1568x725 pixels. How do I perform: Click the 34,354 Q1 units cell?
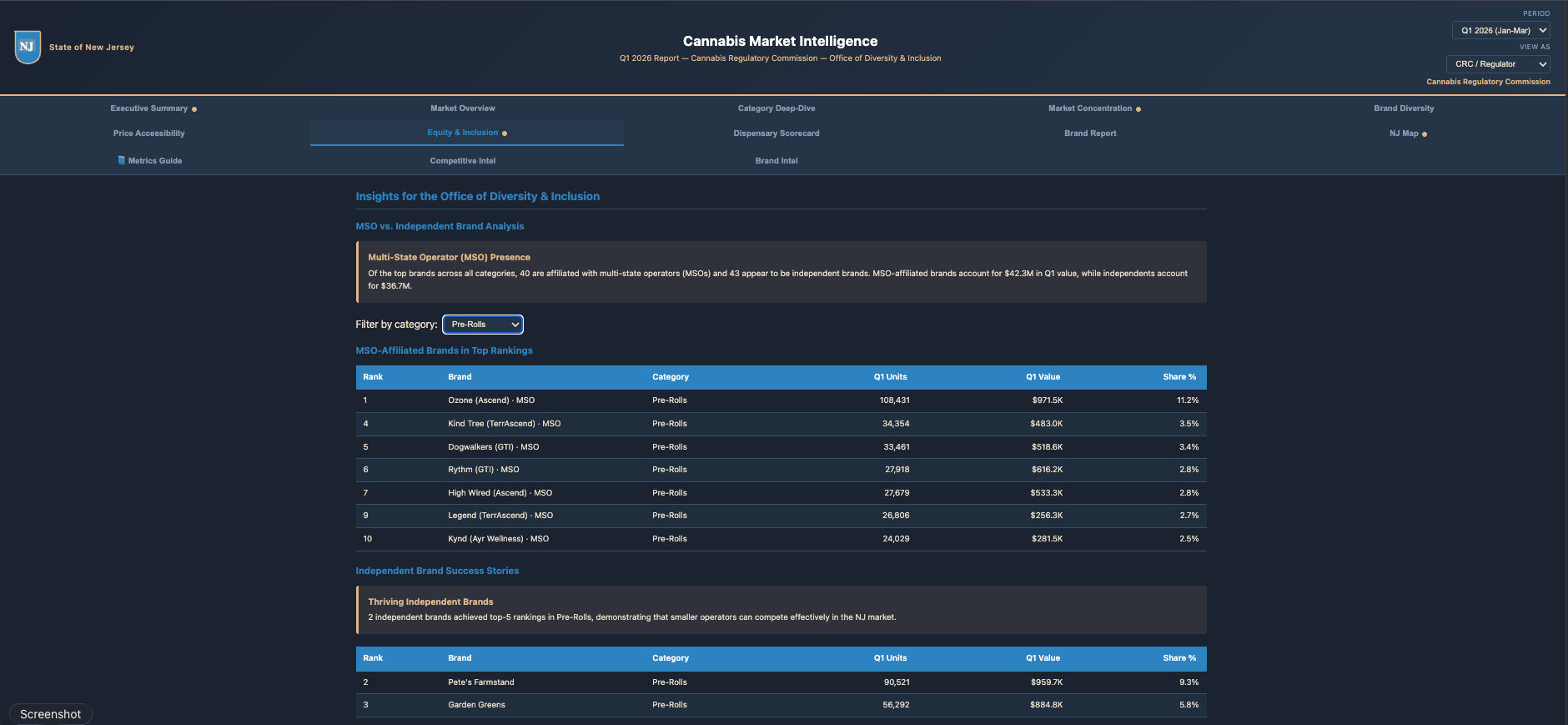click(896, 424)
